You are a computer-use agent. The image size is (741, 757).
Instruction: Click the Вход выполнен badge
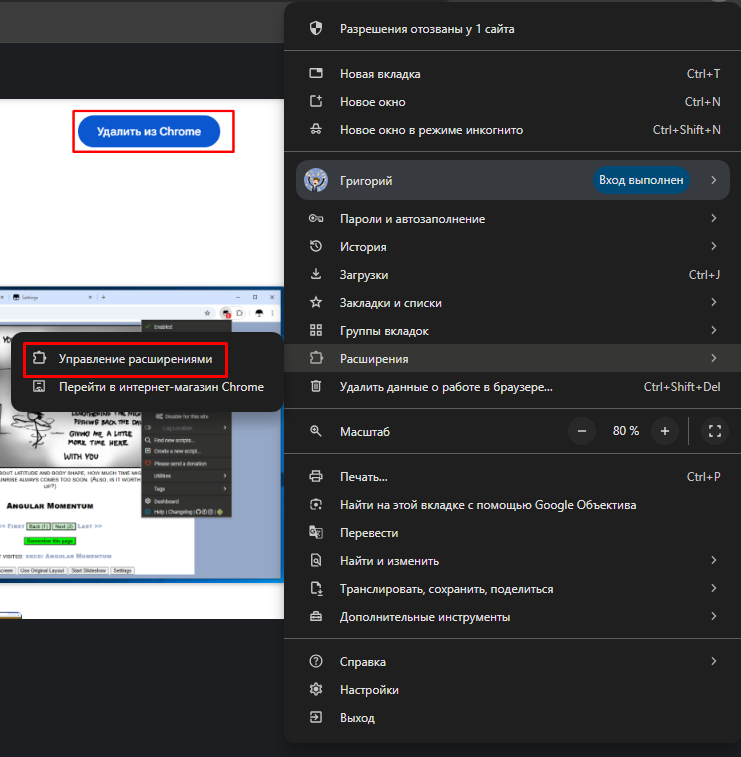641,180
